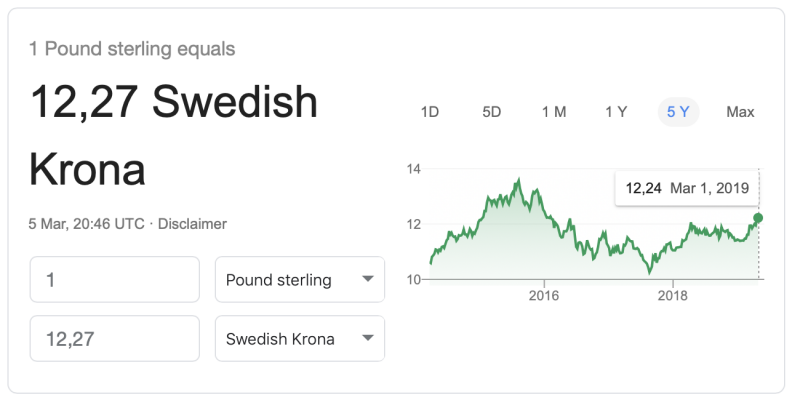The width and height of the screenshot is (800, 400).
Task: Open the Swedish Krona currency dropdown
Action: point(300,338)
